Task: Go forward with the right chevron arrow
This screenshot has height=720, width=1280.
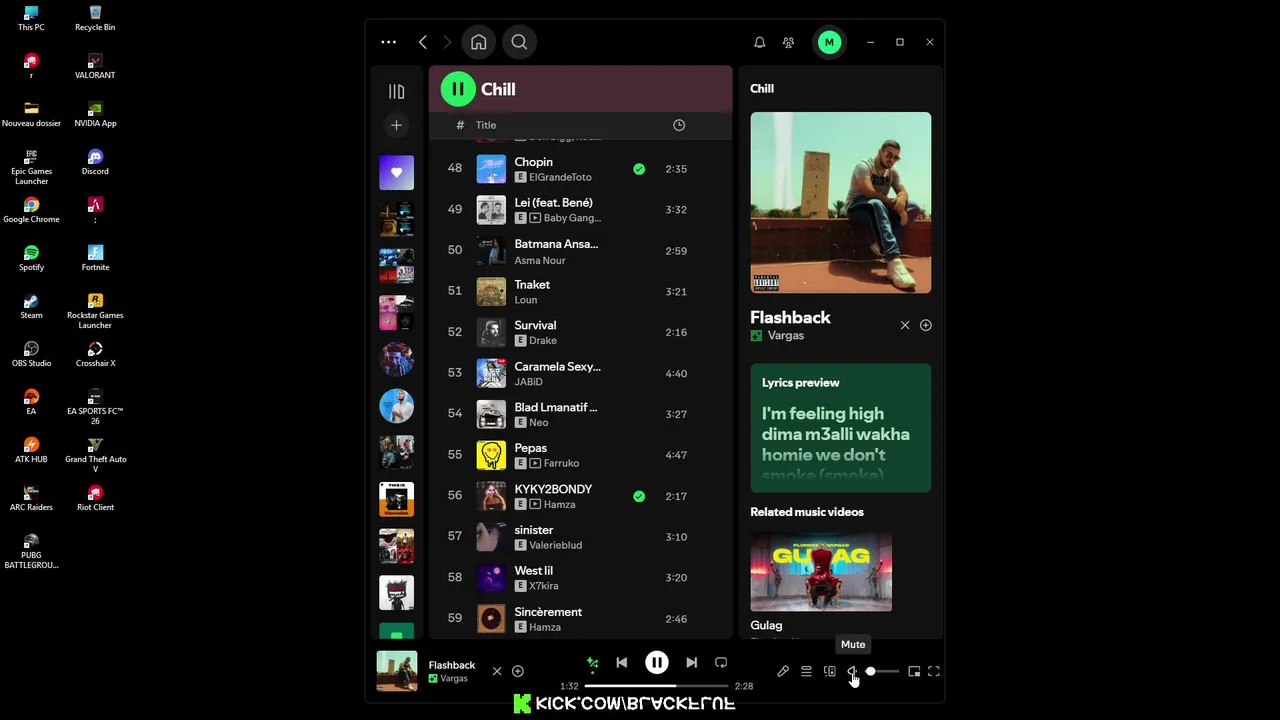Action: [x=447, y=42]
